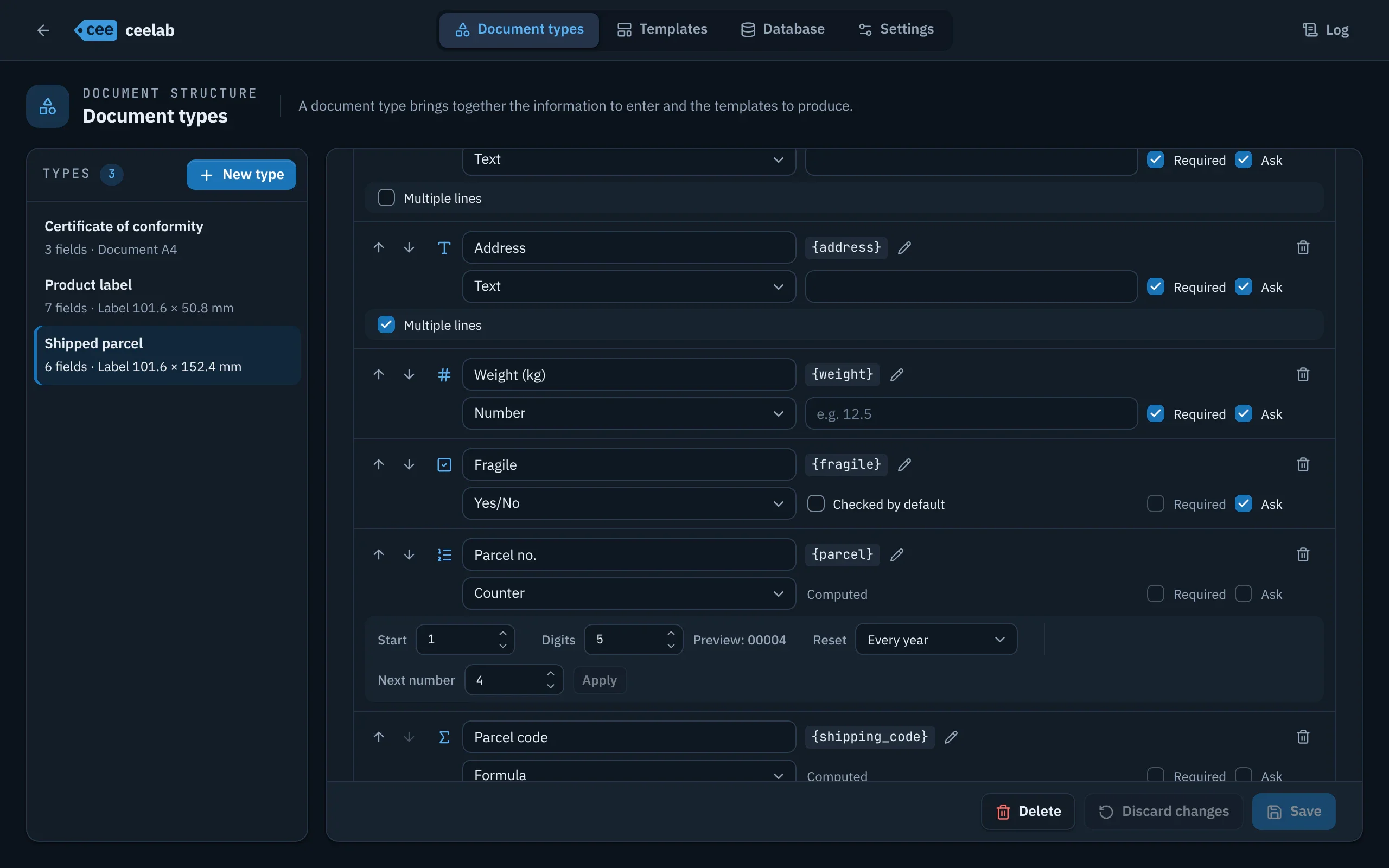Click the number type icon beside Weight
This screenshot has height=868, width=1389.
444,374
